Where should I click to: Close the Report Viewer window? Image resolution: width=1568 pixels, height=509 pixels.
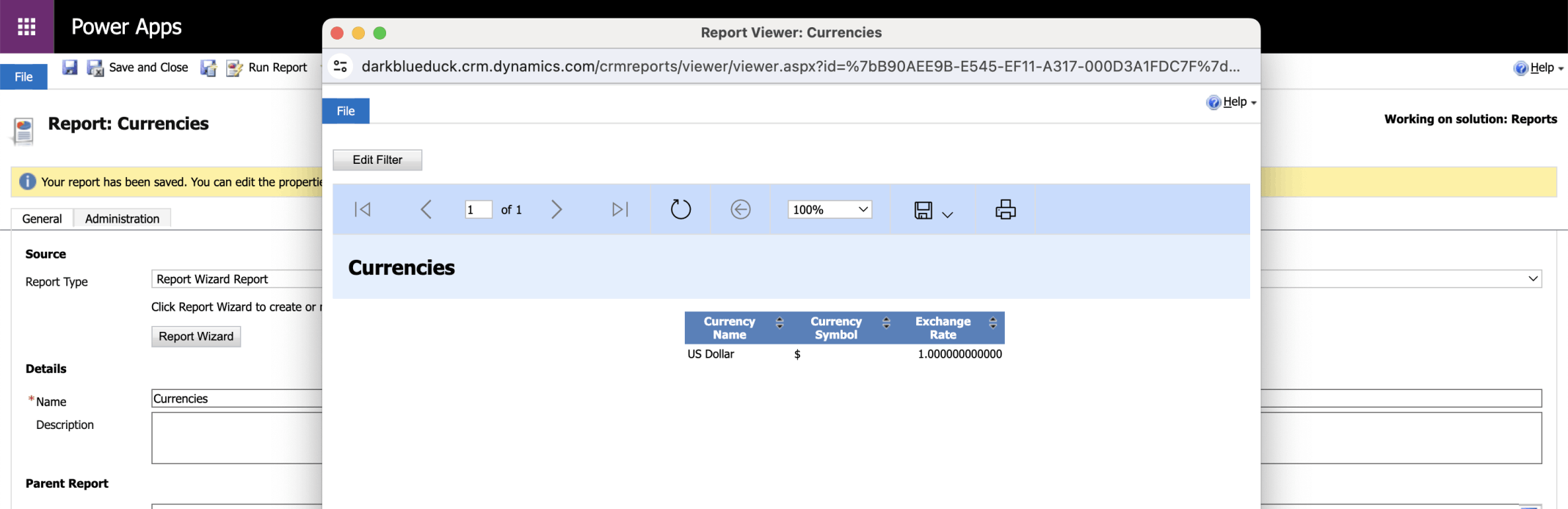pyautogui.click(x=337, y=33)
